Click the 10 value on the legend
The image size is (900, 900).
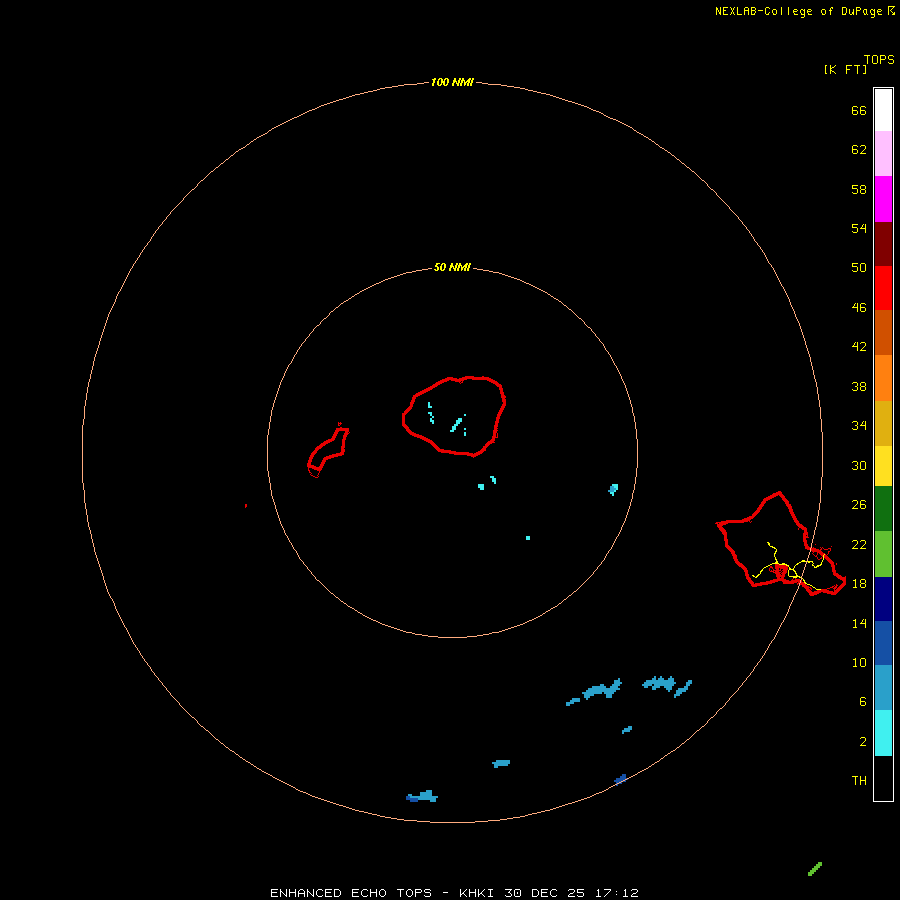pos(859,662)
